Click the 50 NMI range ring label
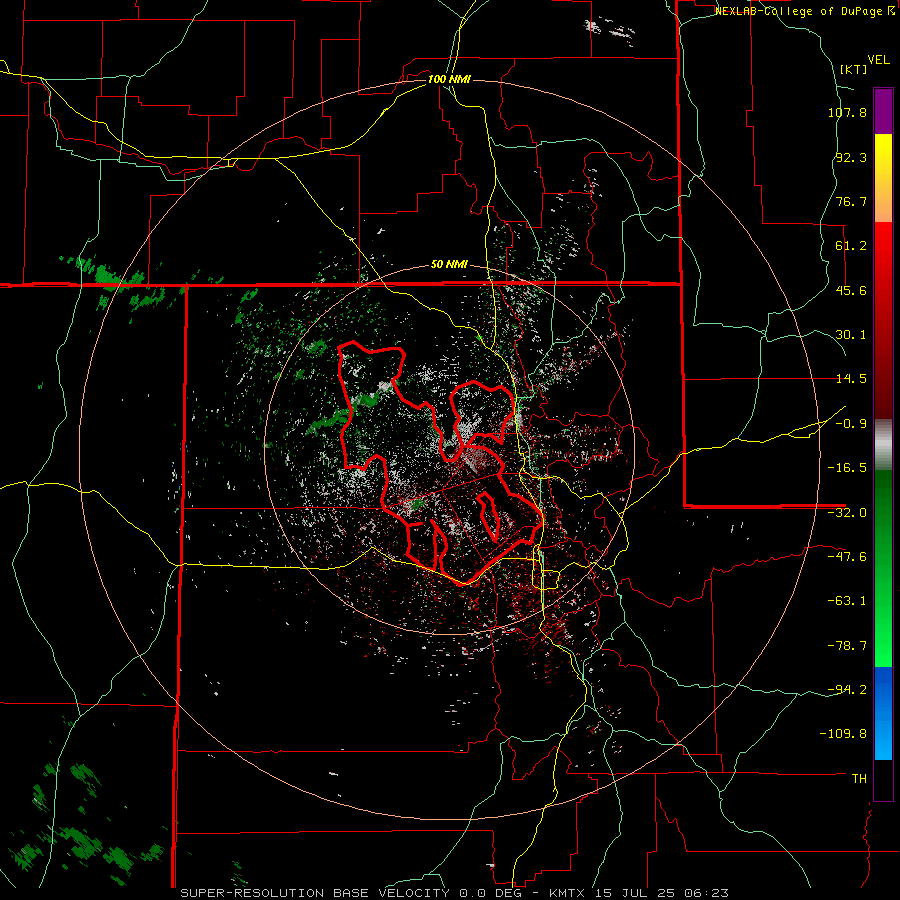This screenshot has width=900, height=900. pos(449,265)
